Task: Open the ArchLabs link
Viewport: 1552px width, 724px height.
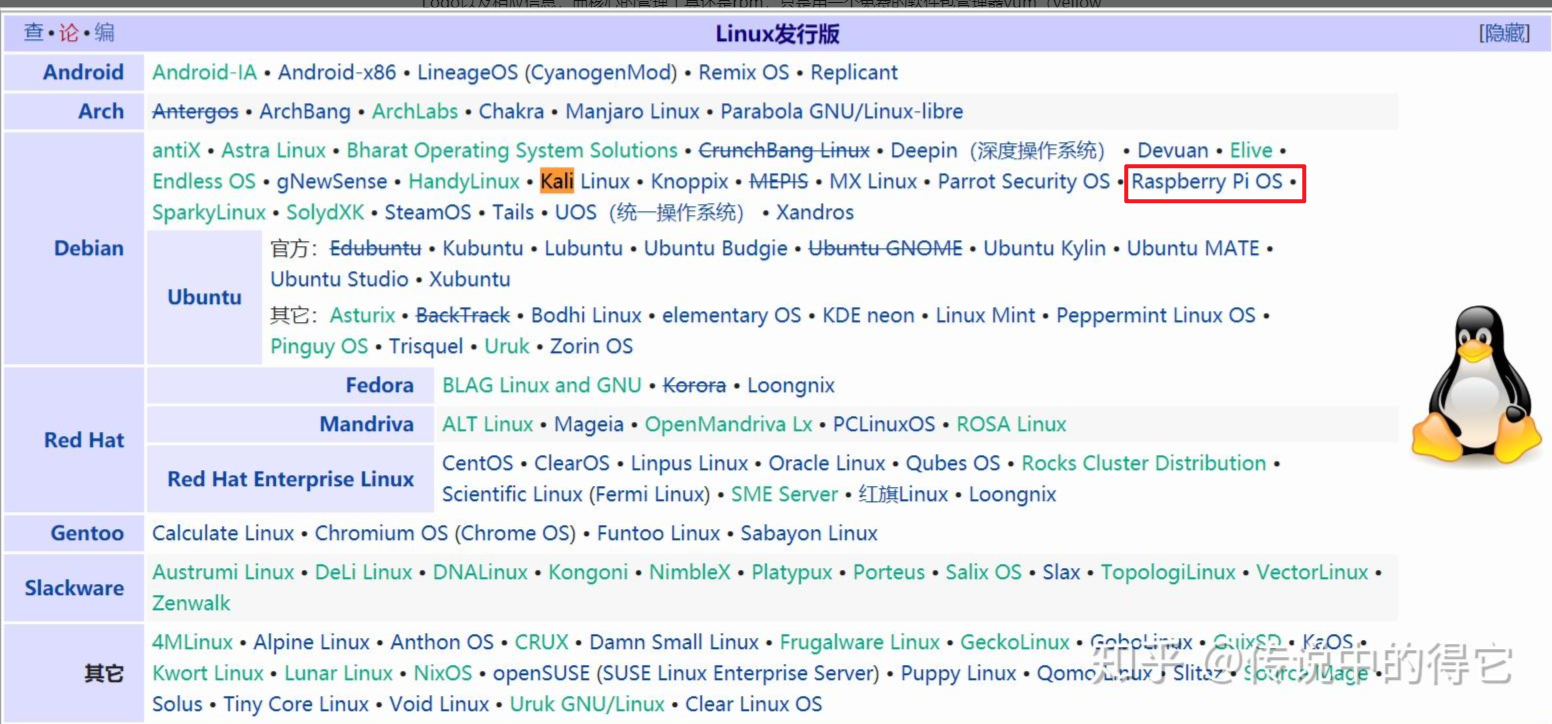Action: tap(415, 111)
